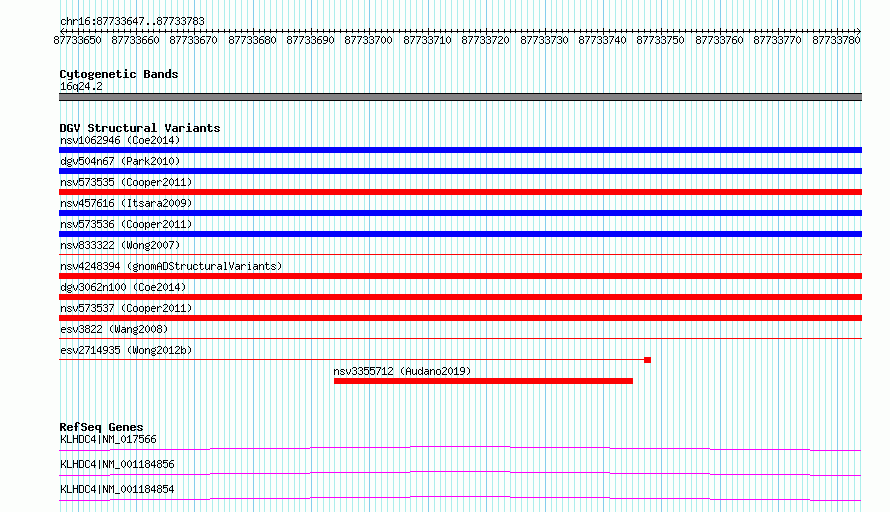Click the blue bar under nsv573536
Viewport: 890px width, 512px height.
pyautogui.click(x=460, y=234)
